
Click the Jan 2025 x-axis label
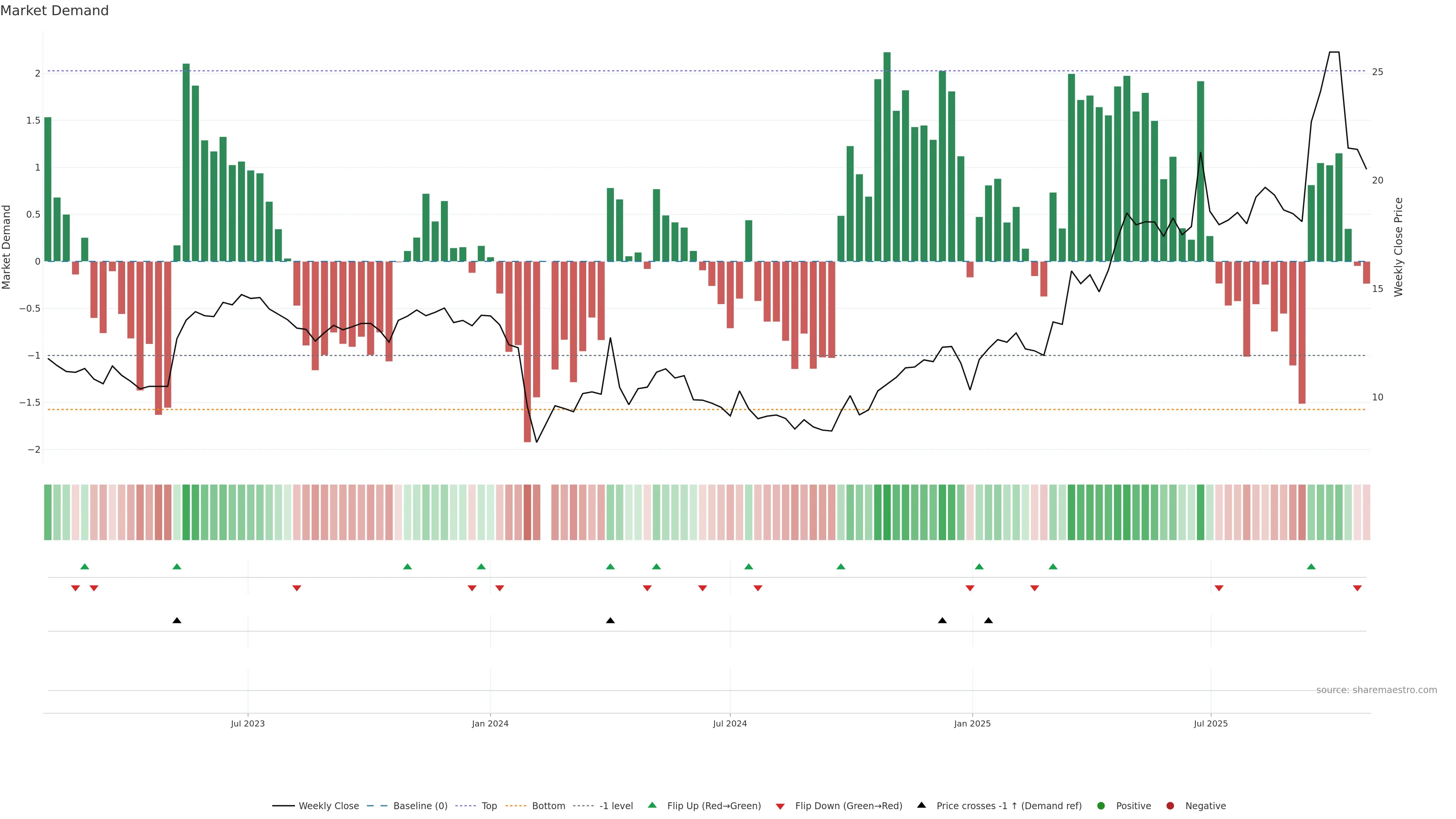(x=972, y=723)
